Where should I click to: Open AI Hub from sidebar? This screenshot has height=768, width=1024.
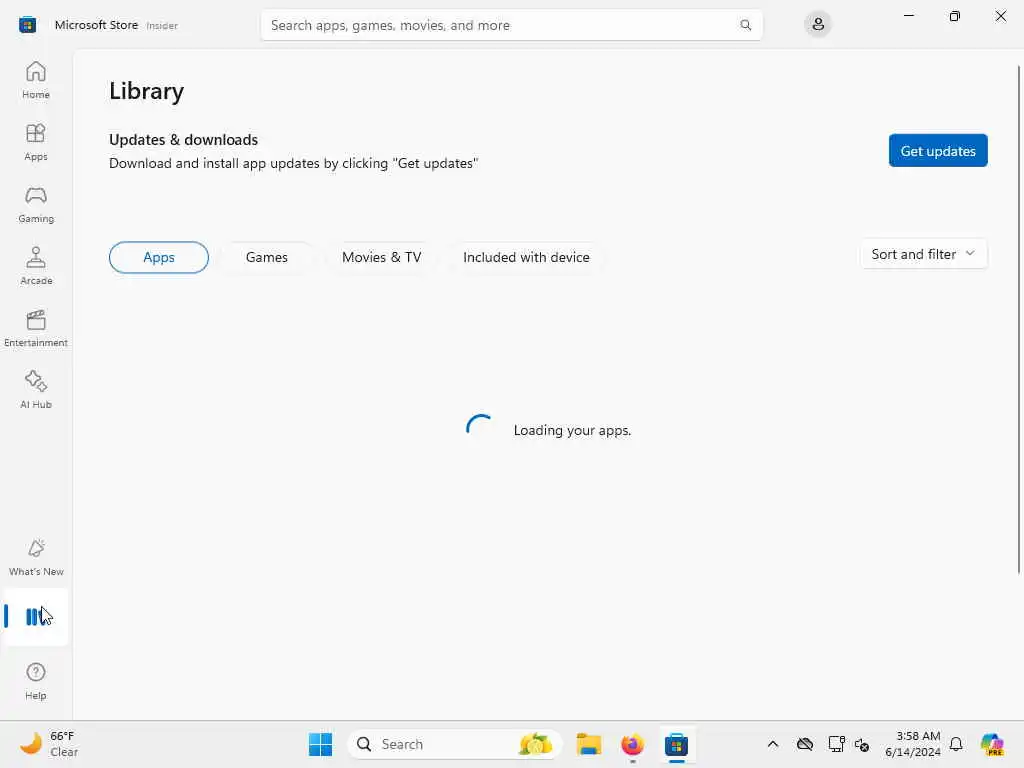pyautogui.click(x=36, y=390)
